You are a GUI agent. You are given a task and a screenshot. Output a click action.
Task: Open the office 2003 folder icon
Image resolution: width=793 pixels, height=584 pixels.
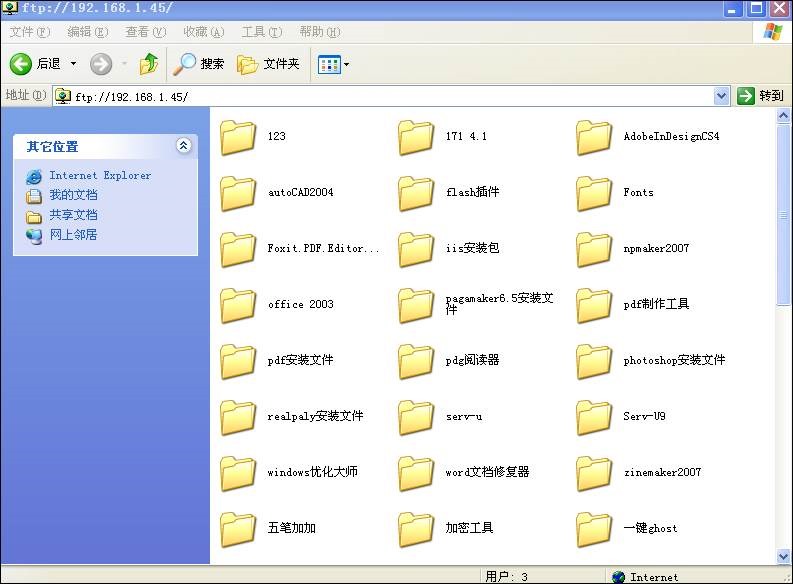click(238, 305)
